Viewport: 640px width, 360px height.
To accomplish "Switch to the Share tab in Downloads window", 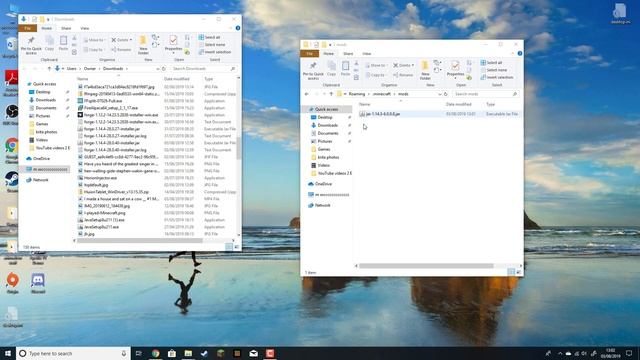I will [66, 28].
